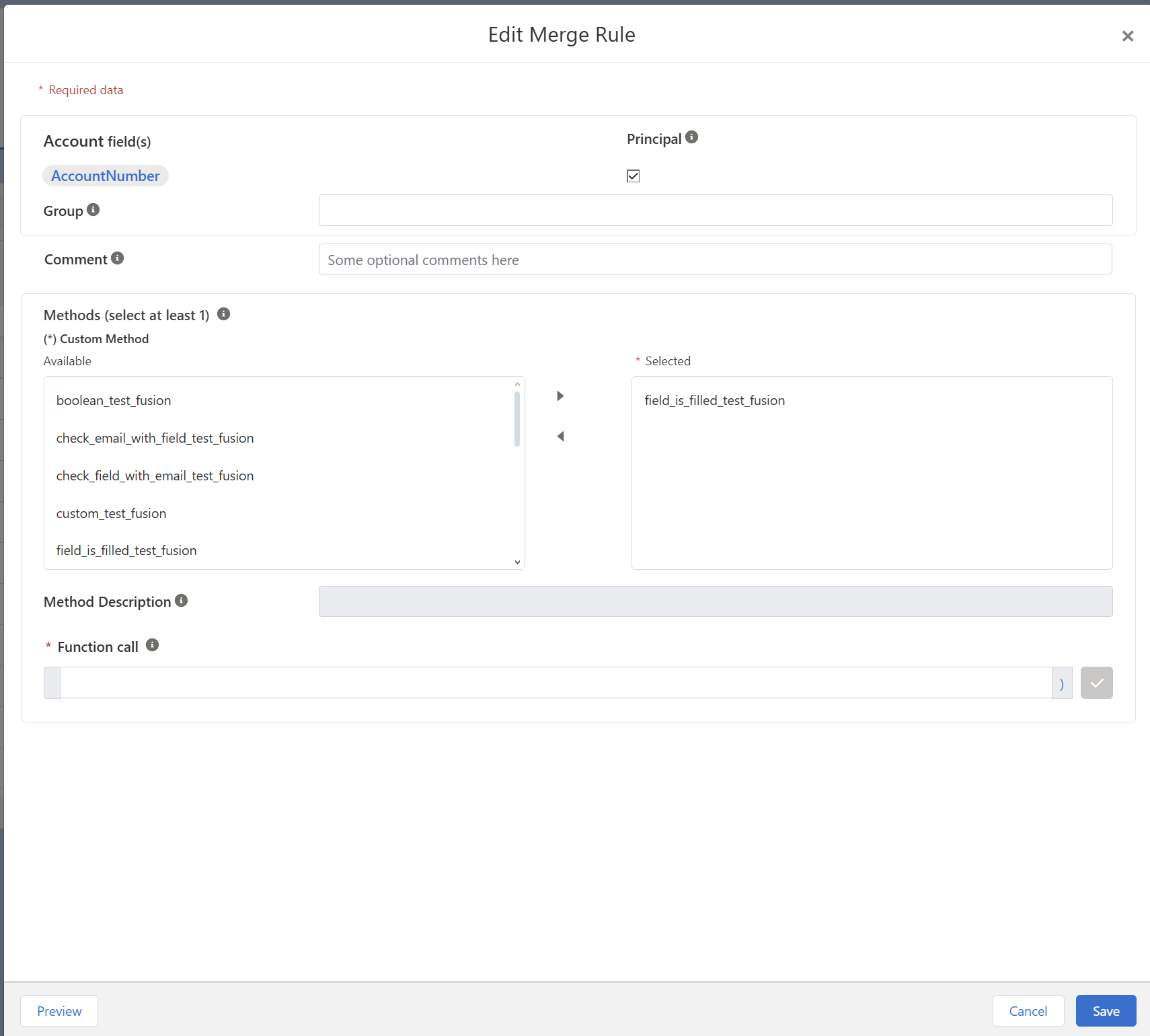The image size is (1150, 1036).
Task: Focus the Group input field
Action: (716, 211)
